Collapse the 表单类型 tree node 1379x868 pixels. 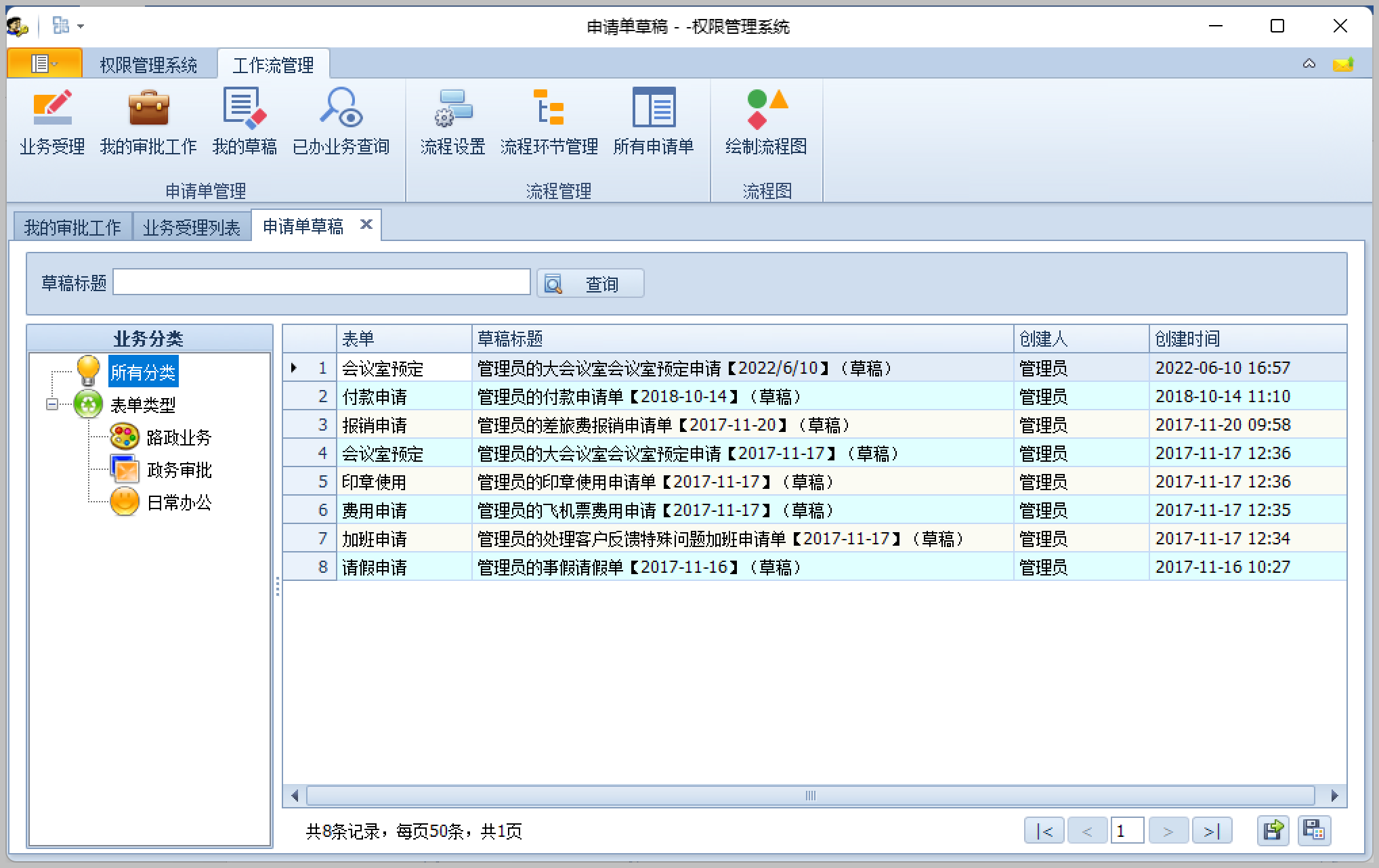coord(51,404)
